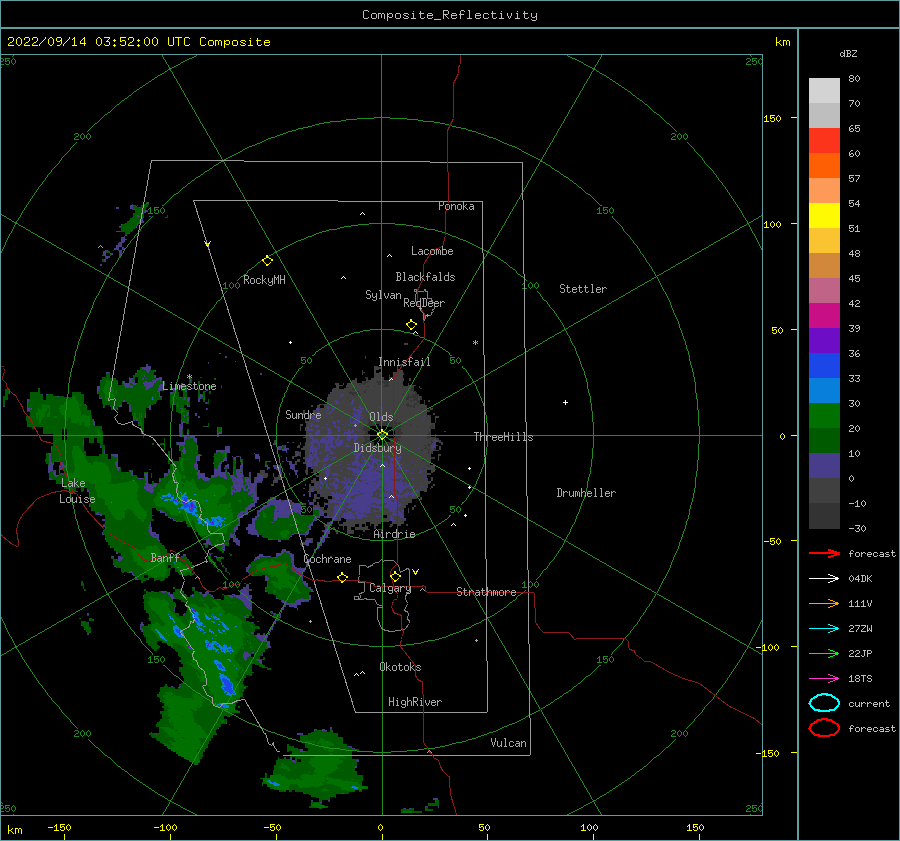Click the Okotoks town label

[400, 667]
